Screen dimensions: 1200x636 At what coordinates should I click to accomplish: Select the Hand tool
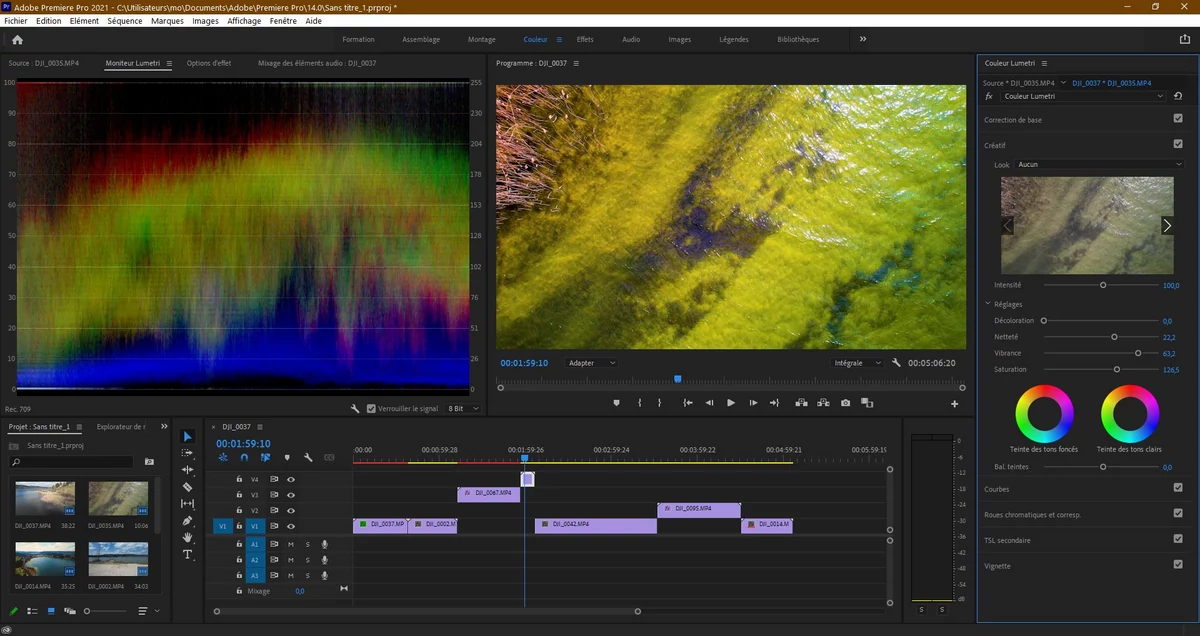(x=187, y=537)
